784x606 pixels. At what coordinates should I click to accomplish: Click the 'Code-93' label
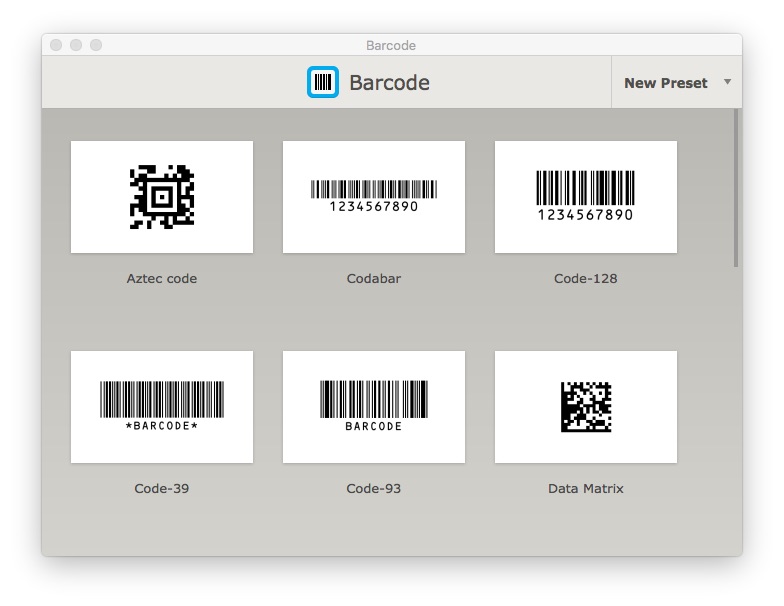tap(374, 488)
